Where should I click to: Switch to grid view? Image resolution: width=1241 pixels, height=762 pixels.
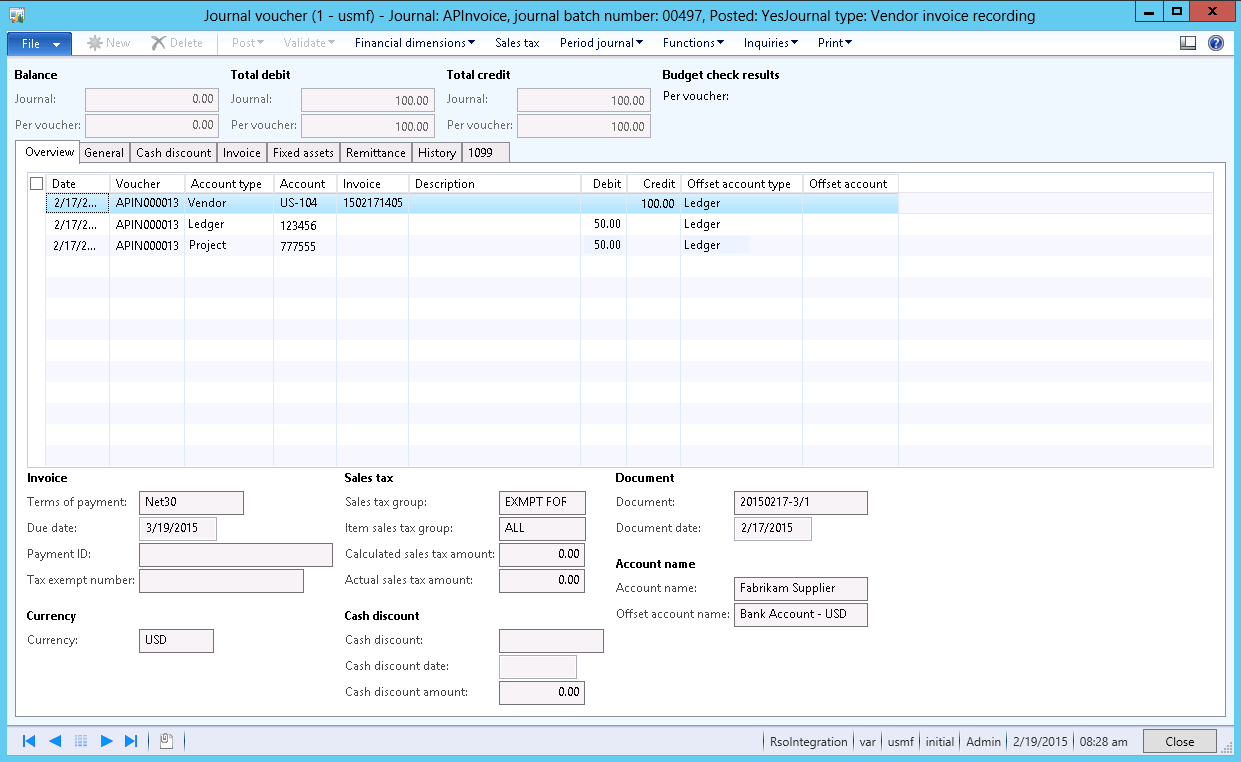[82, 741]
